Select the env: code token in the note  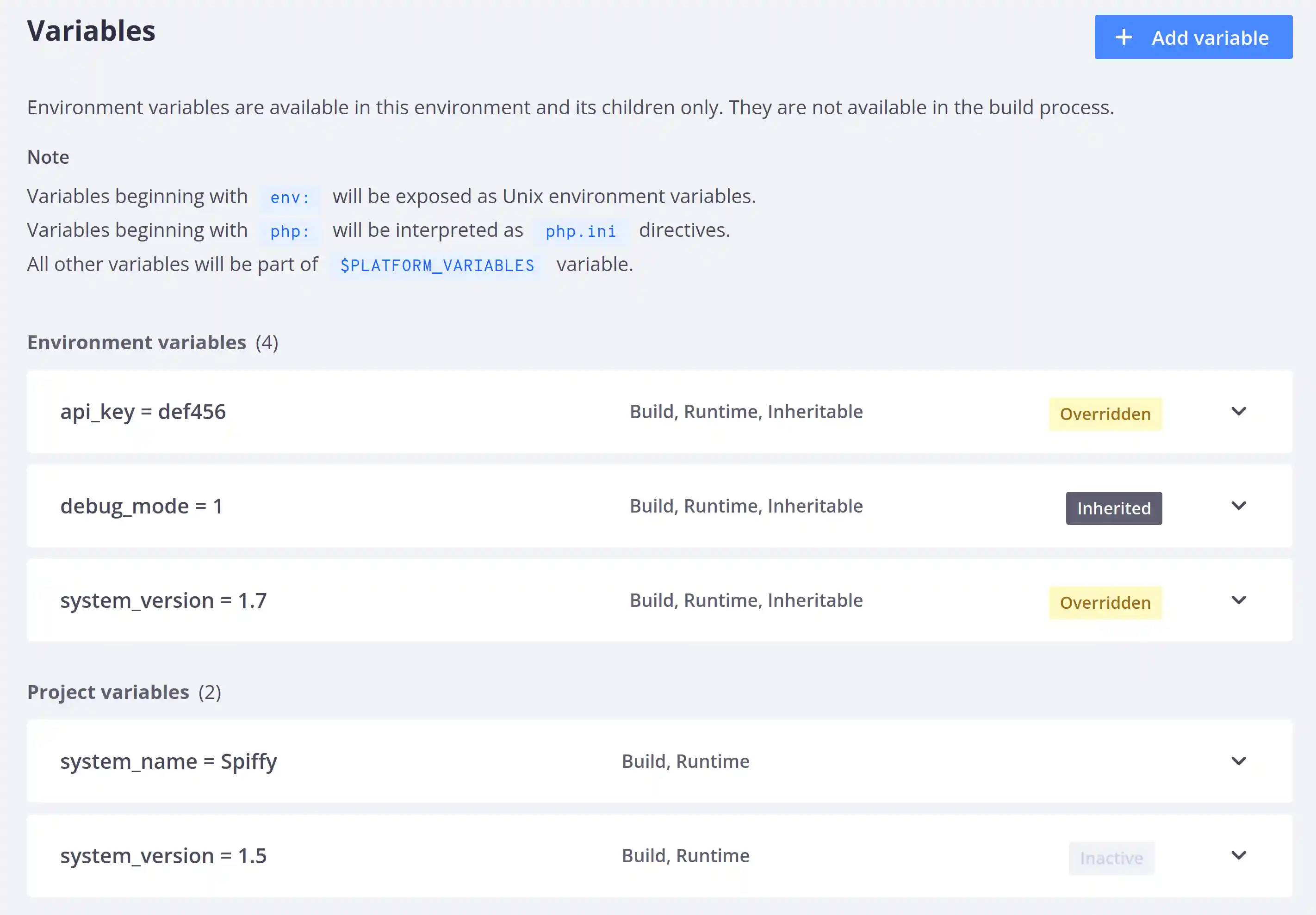pos(289,198)
